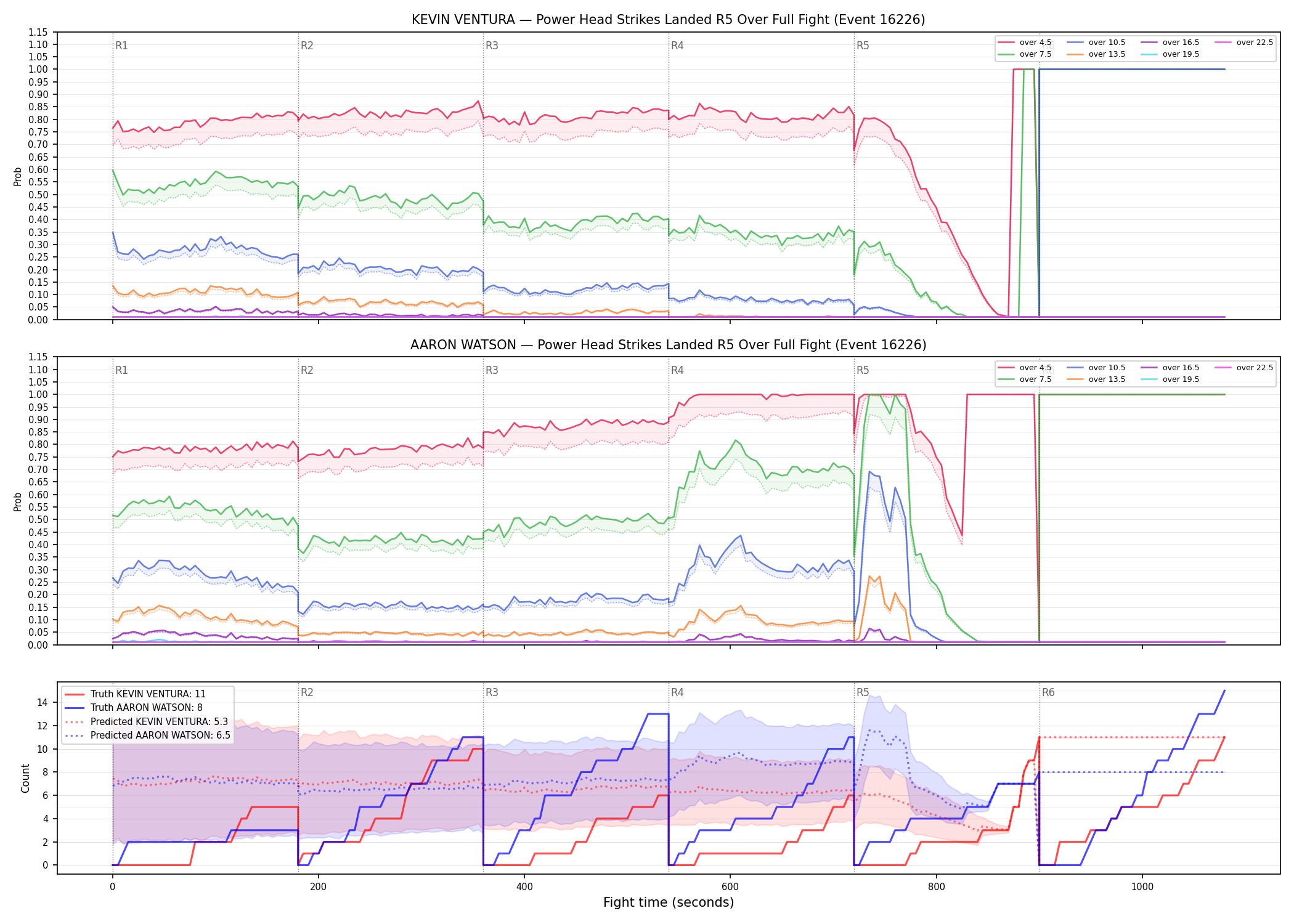Click R4 round marker in Kevin Ventura chart
The image size is (1294, 924).
point(677,46)
